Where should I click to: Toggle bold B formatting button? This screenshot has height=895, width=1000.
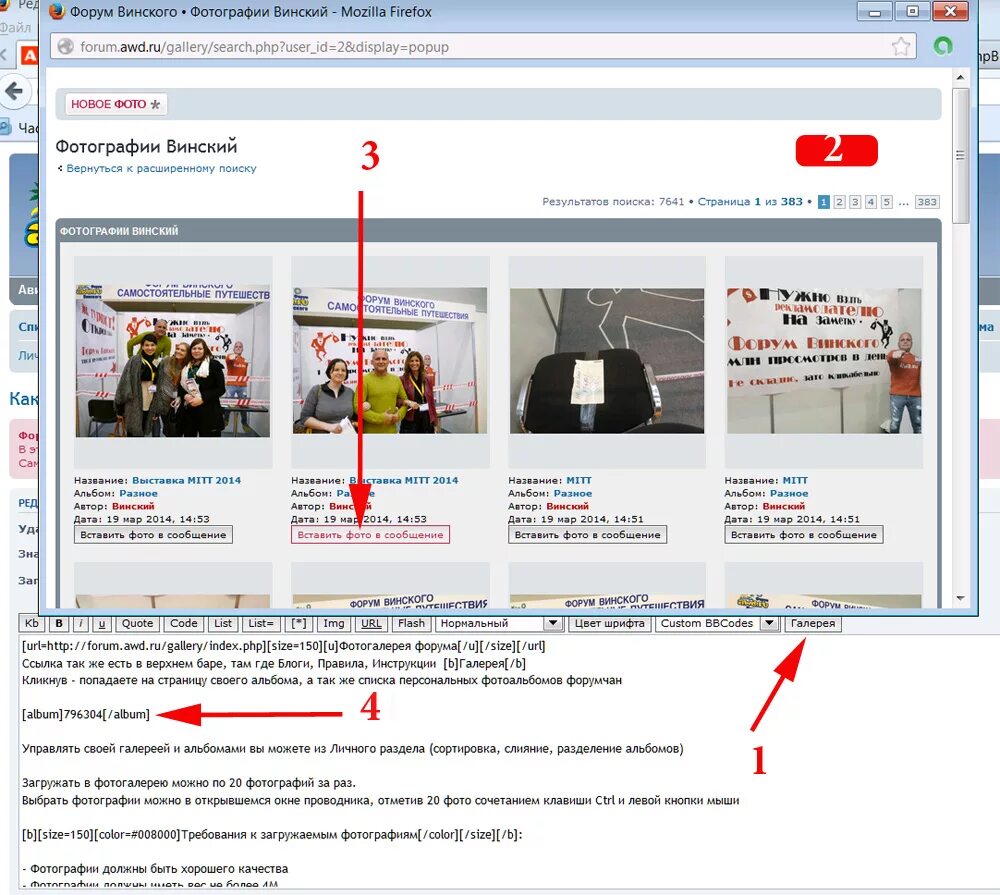[x=59, y=623]
